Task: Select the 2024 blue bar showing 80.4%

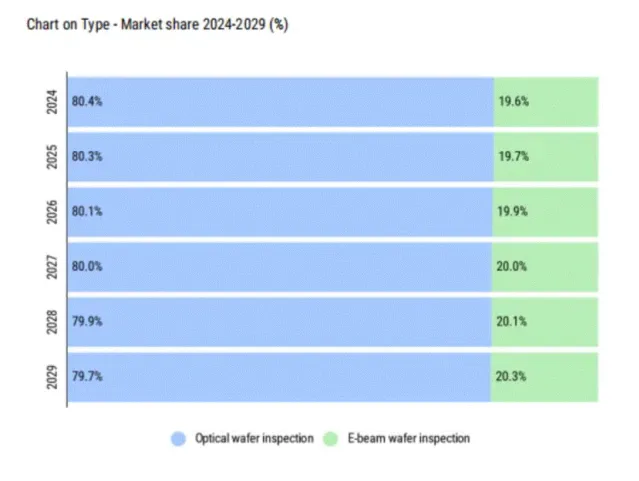Action: pyautogui.click(x=280, y=102)
